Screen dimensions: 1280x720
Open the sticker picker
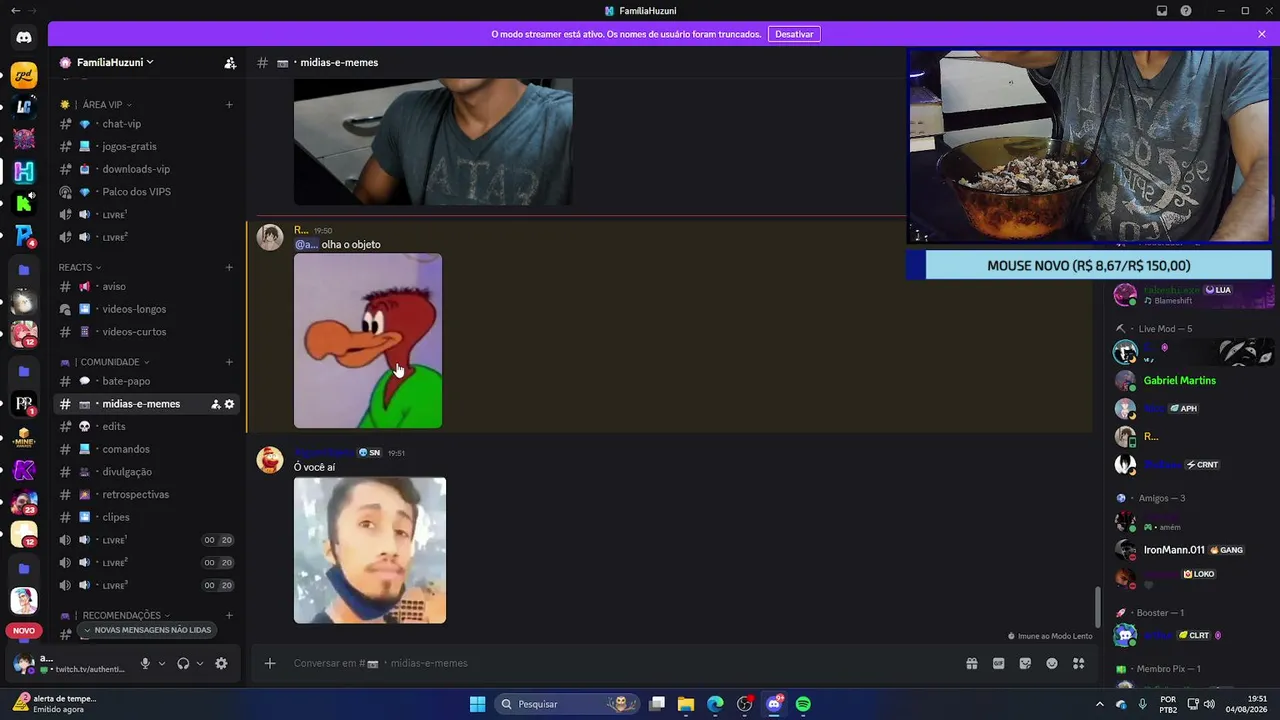click(x=1025, y=663)
